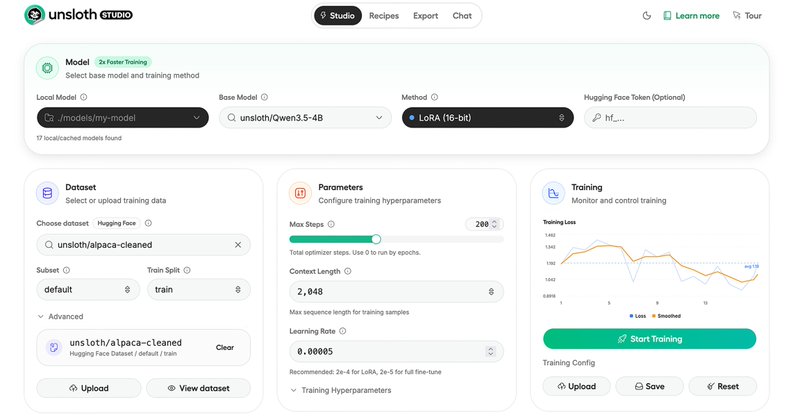Image resolution: width=800 pixels, height=419 pixels.
Task: Show info for Local Model
Action: coord(84,97)
